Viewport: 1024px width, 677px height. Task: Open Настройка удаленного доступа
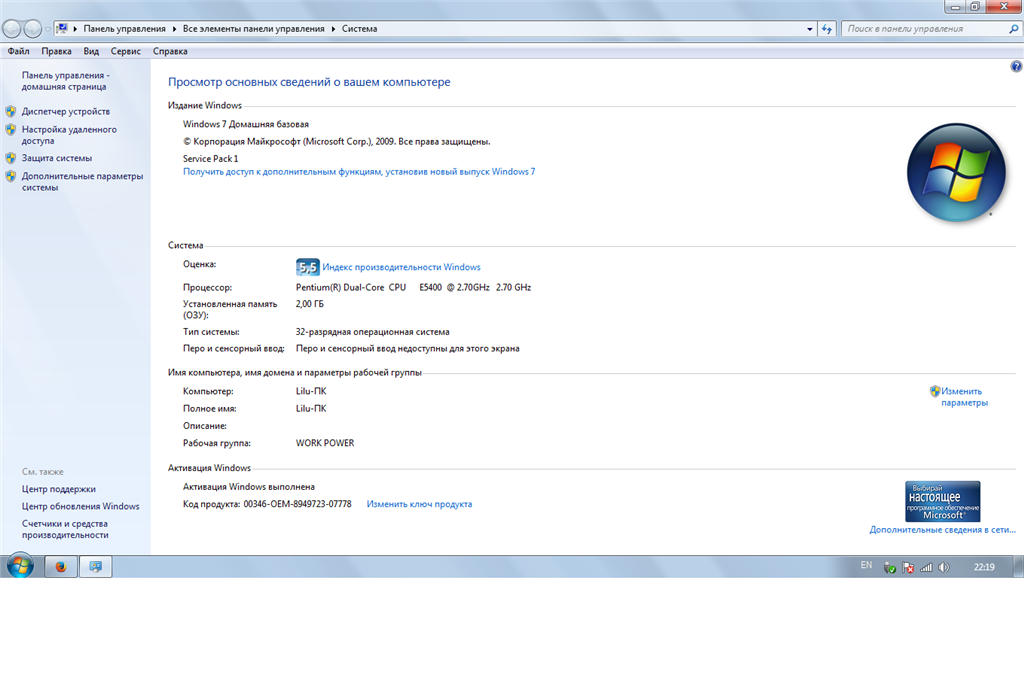click(x=69, y=135)
